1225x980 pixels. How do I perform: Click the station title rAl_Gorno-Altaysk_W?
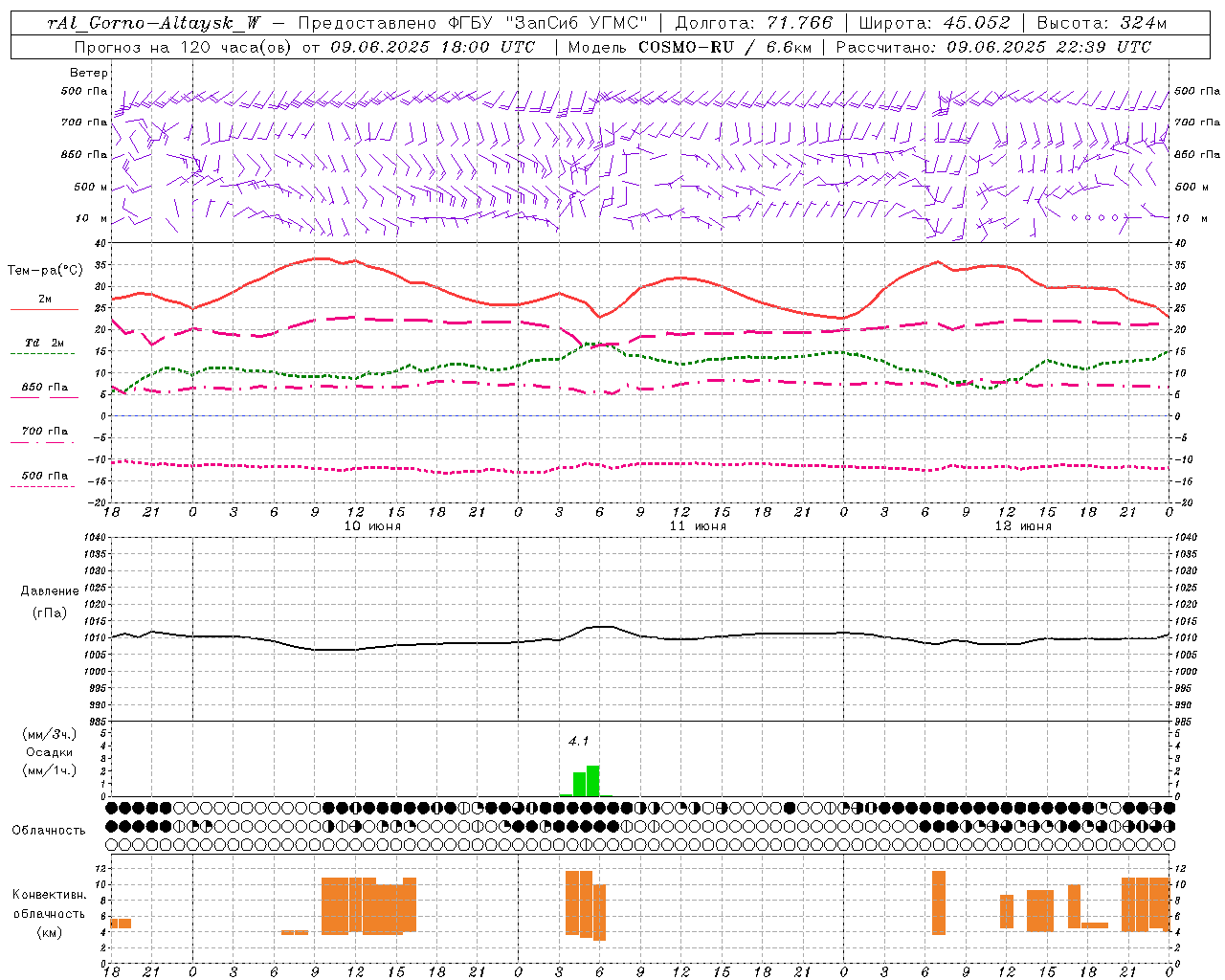point(154,23)
